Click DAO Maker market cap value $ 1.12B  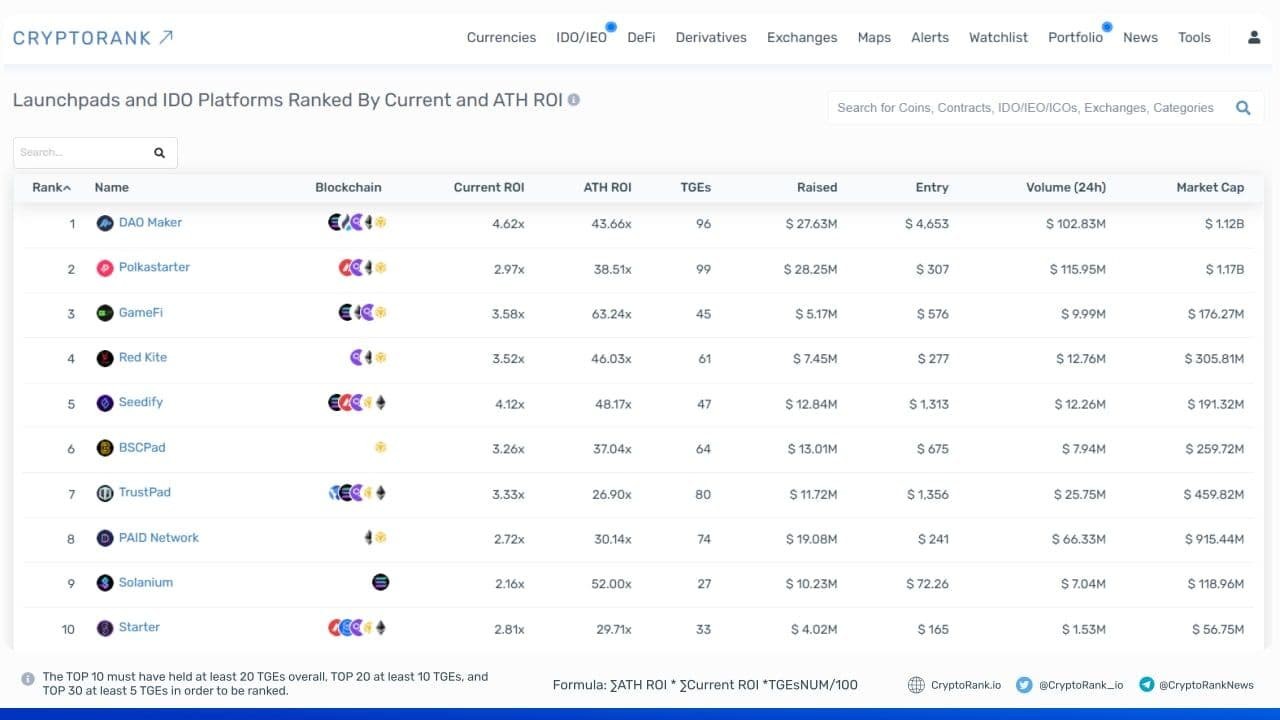click(1224, 224)
